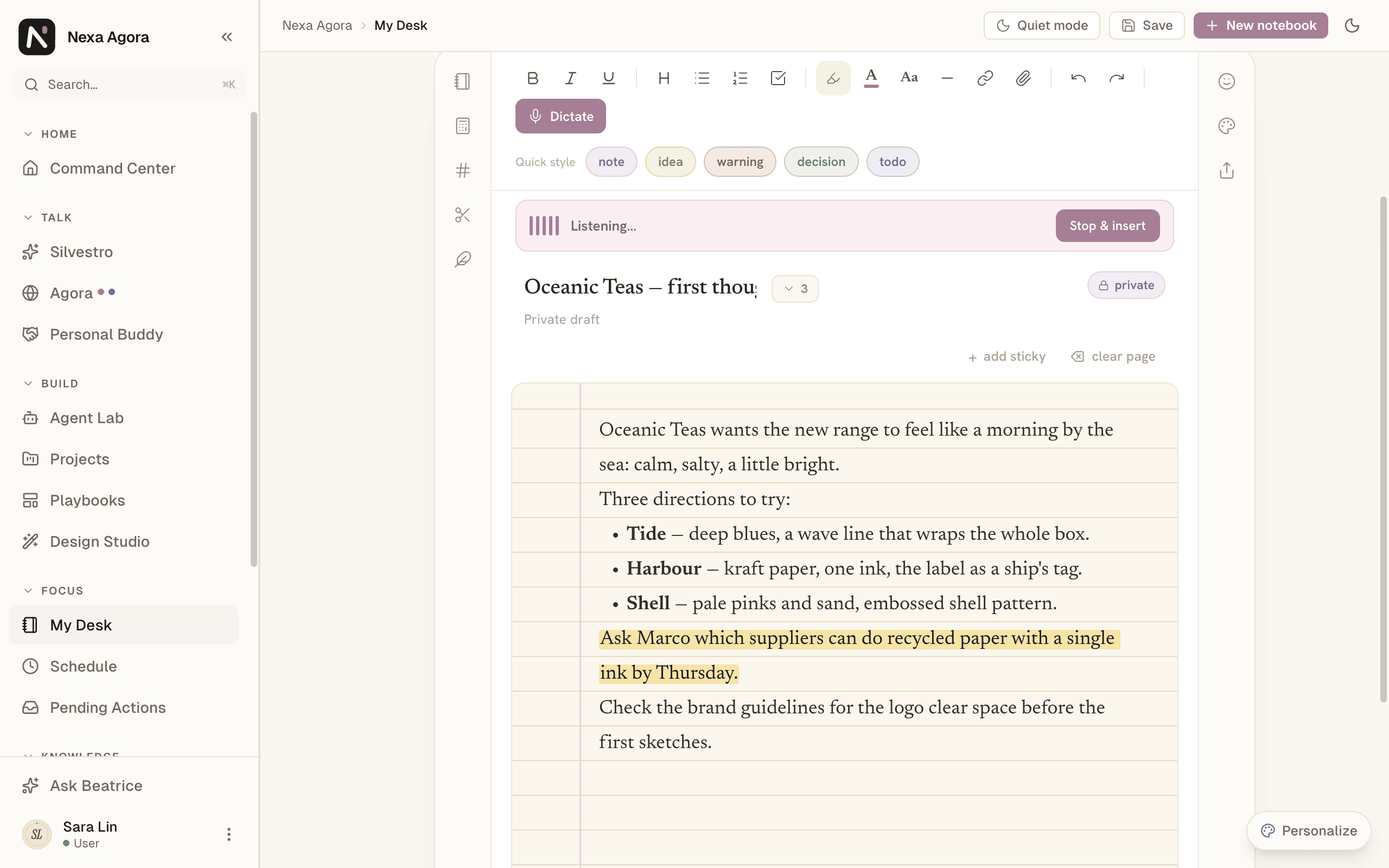This screenshot has height=868, width=1389.
Task: Apply the note quick style
Action: (611, 162)
